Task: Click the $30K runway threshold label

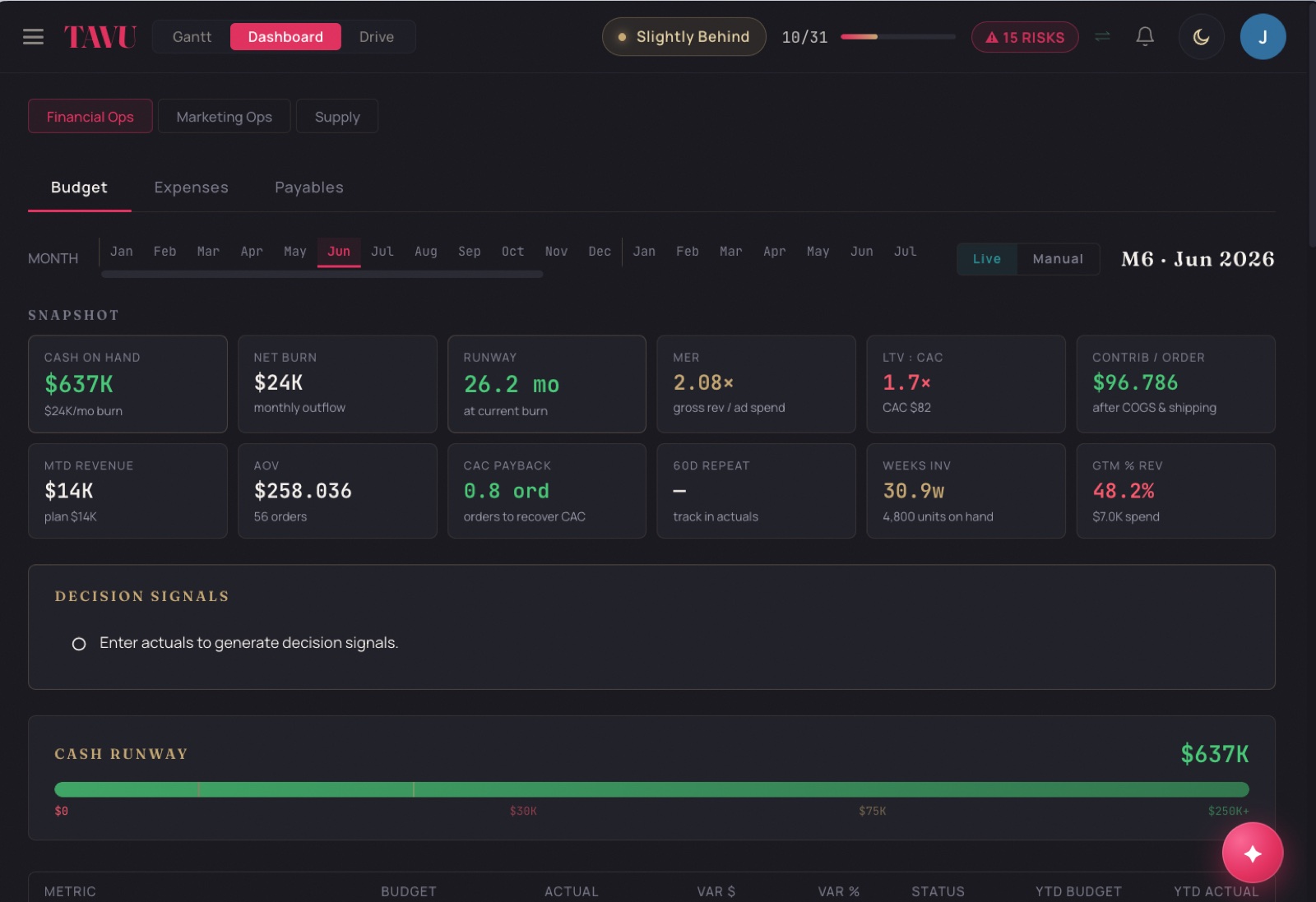Action: tap(523, 812)
